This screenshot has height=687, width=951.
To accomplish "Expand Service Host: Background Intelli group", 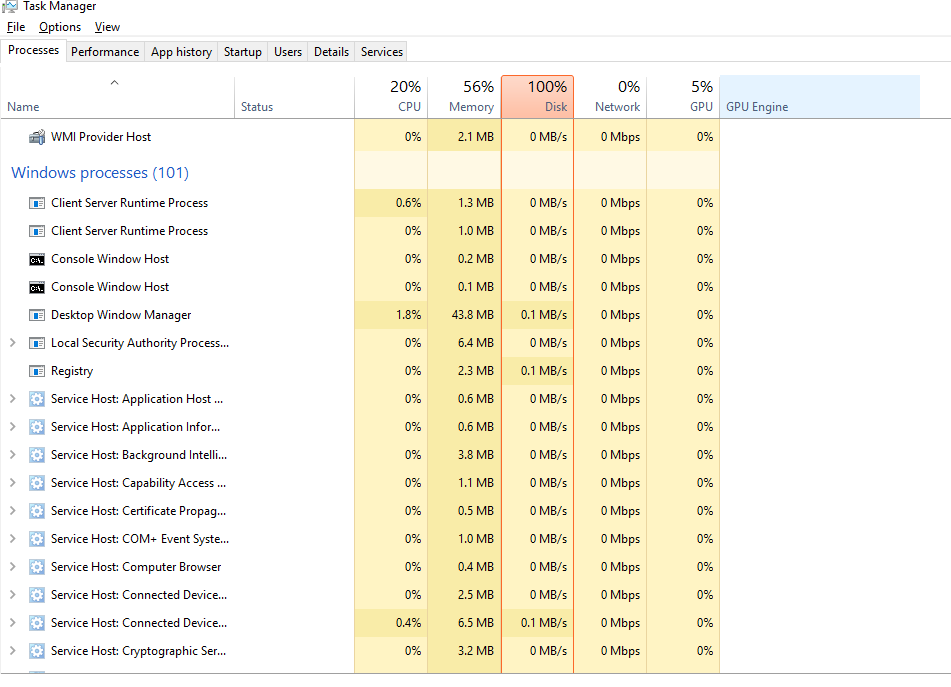I will point(12,454).
